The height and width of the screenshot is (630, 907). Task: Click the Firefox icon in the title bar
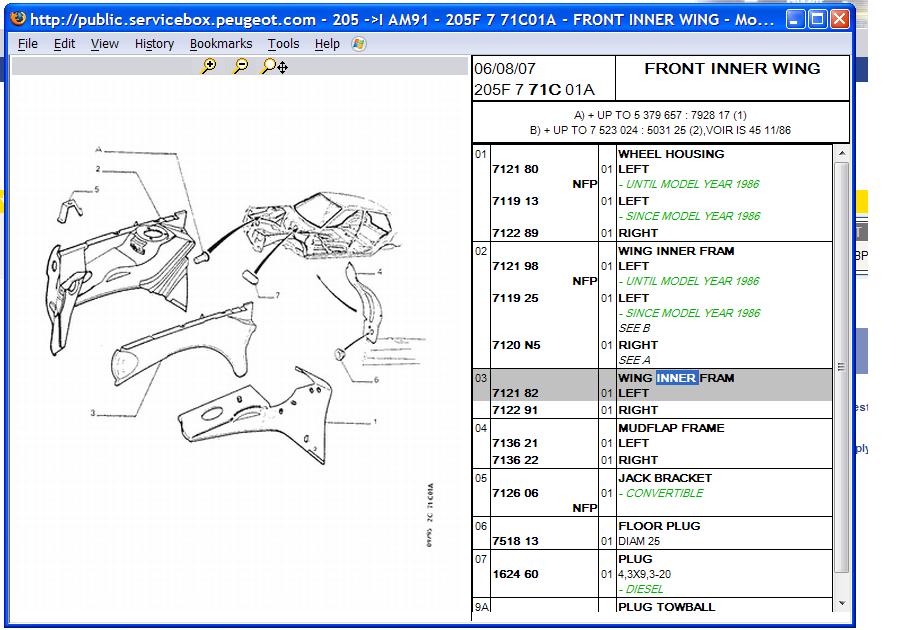pyautogui.click(x=19, y=19)
